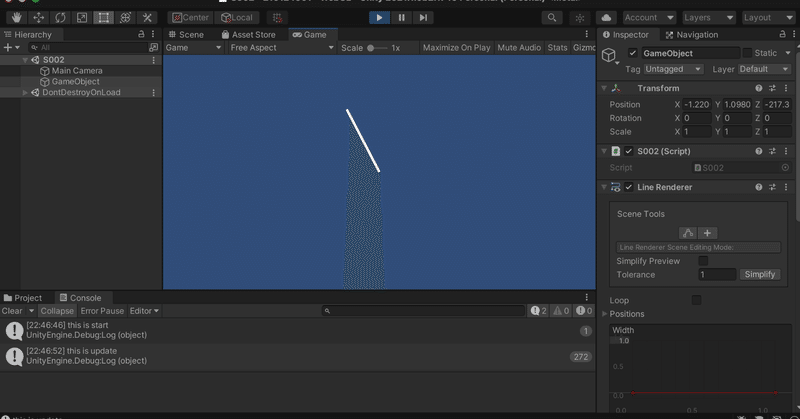The width and height of the screenshot is (800, 419).
Task: Toggle GameObject active checkbox
Action: pos(633,53)
